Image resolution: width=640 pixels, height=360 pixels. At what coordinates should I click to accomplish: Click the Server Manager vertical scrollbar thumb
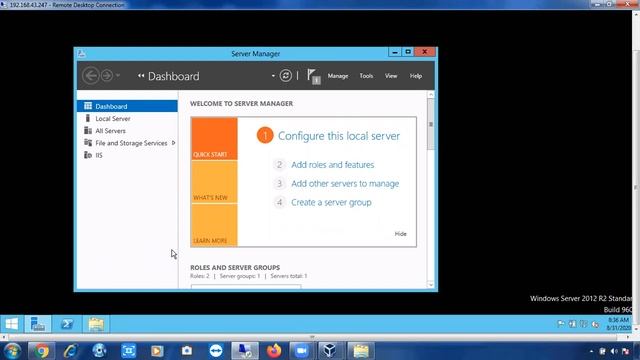click(431, 124)
